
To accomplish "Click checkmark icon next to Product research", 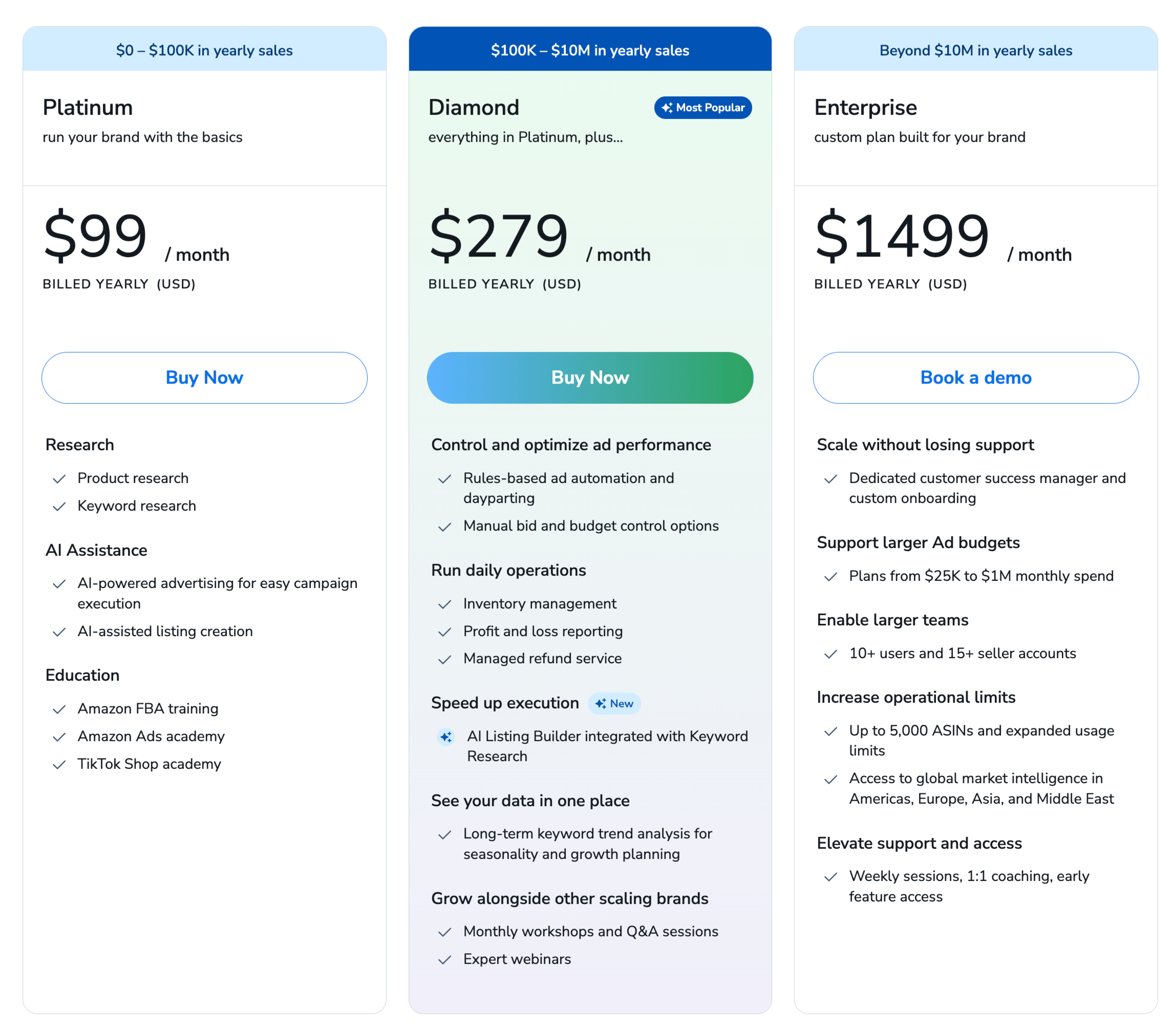I will coord(59,479).
